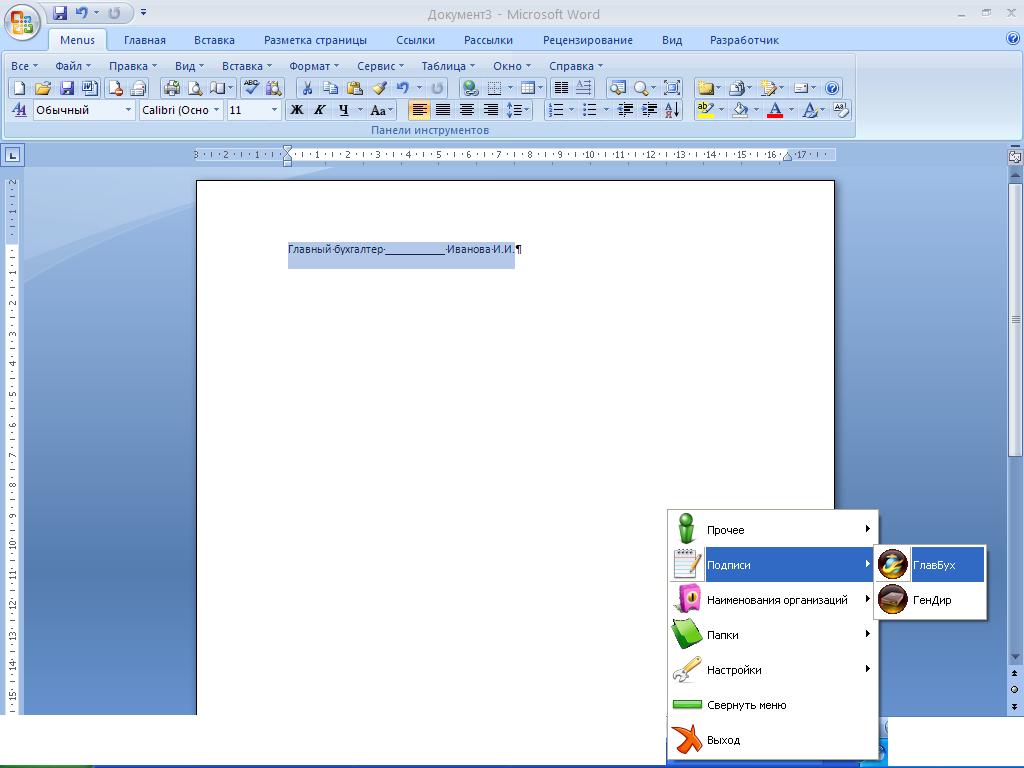Open the font name Calibri dropdown
This screenshot has height=768, width=1024.
(217, 110)
